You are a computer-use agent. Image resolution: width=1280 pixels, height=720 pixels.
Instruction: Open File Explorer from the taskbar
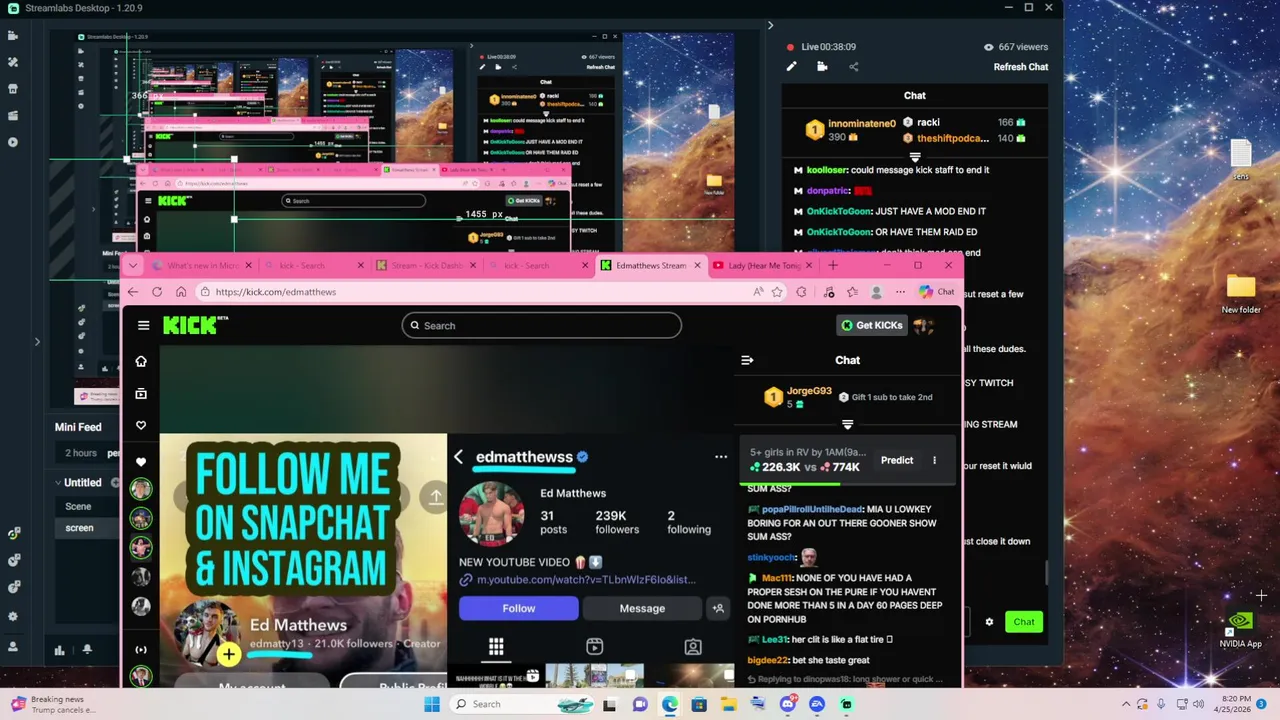click(x=729, y=704)
